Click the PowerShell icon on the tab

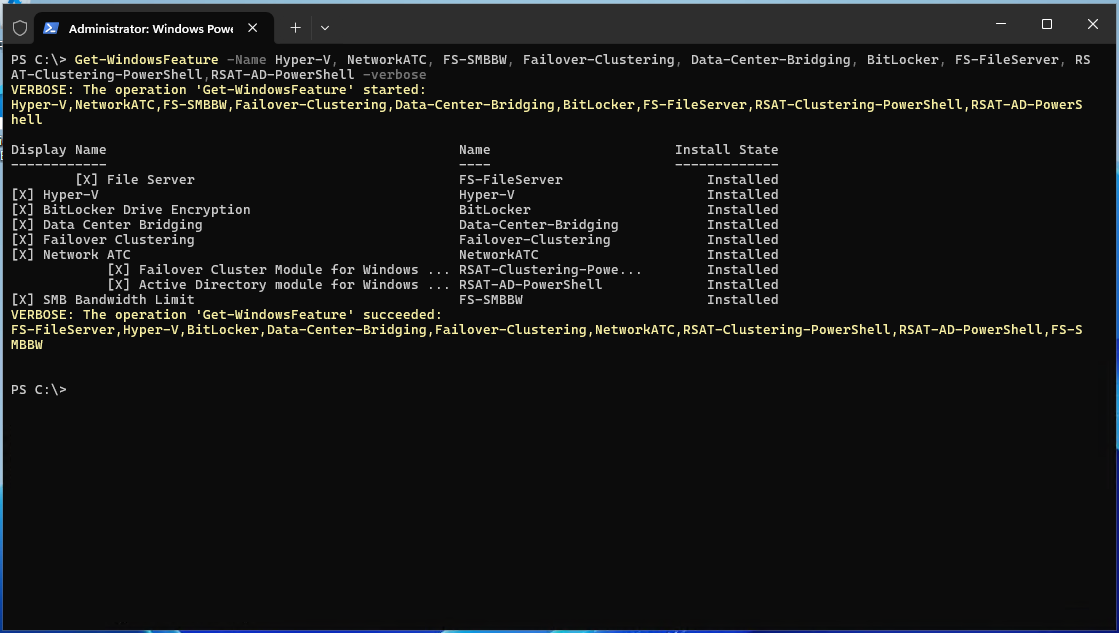[x=50, y=28]
